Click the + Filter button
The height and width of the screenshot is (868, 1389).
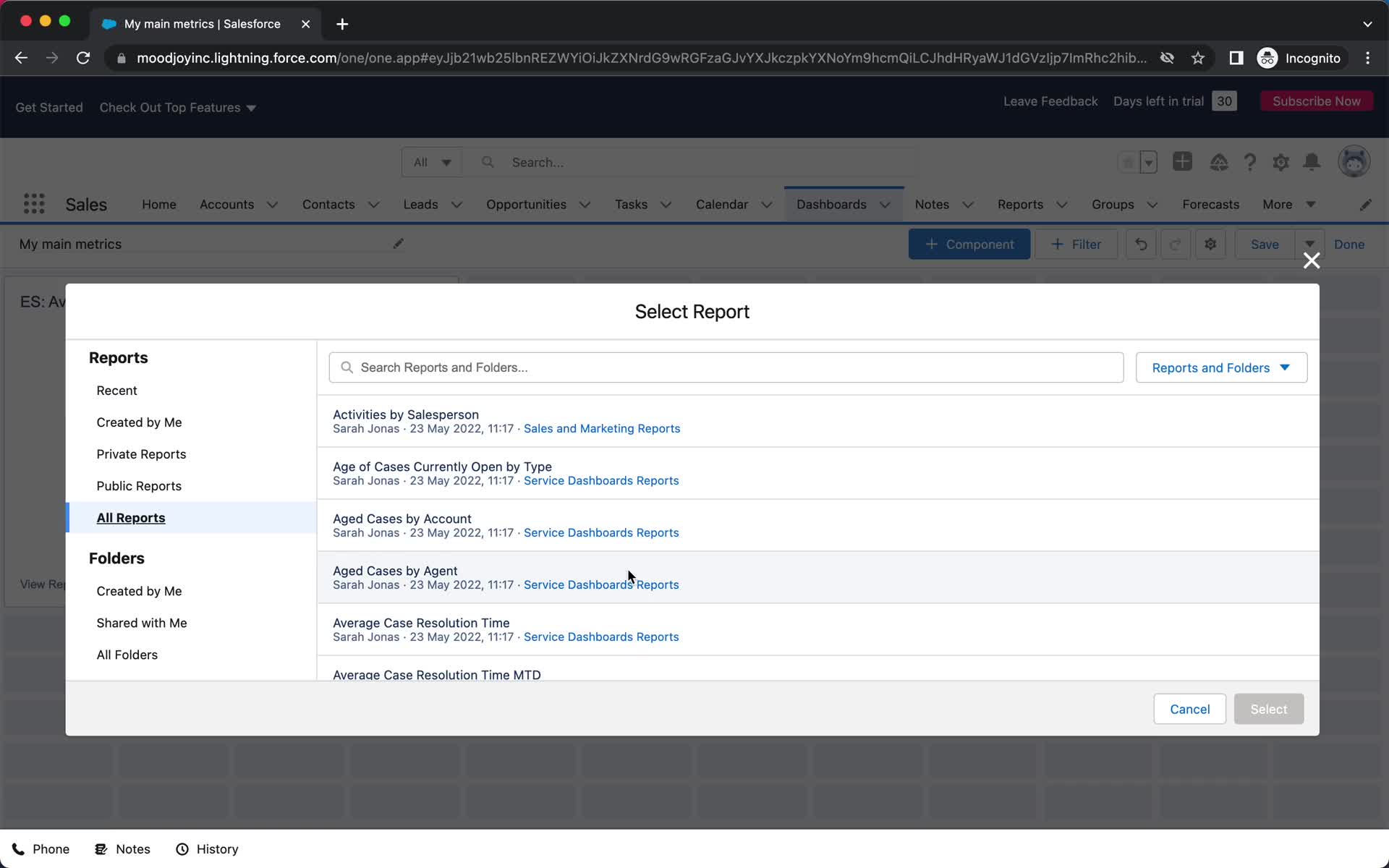point(1076,244)
